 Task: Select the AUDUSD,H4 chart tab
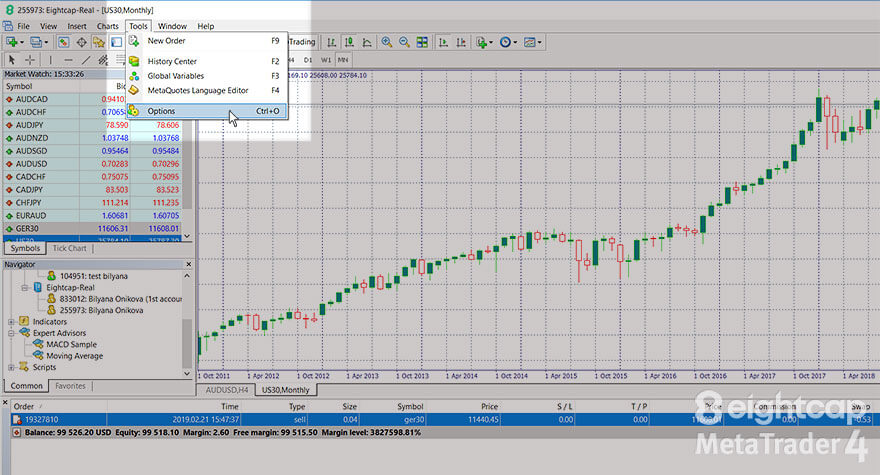click(x=227, y=390)
